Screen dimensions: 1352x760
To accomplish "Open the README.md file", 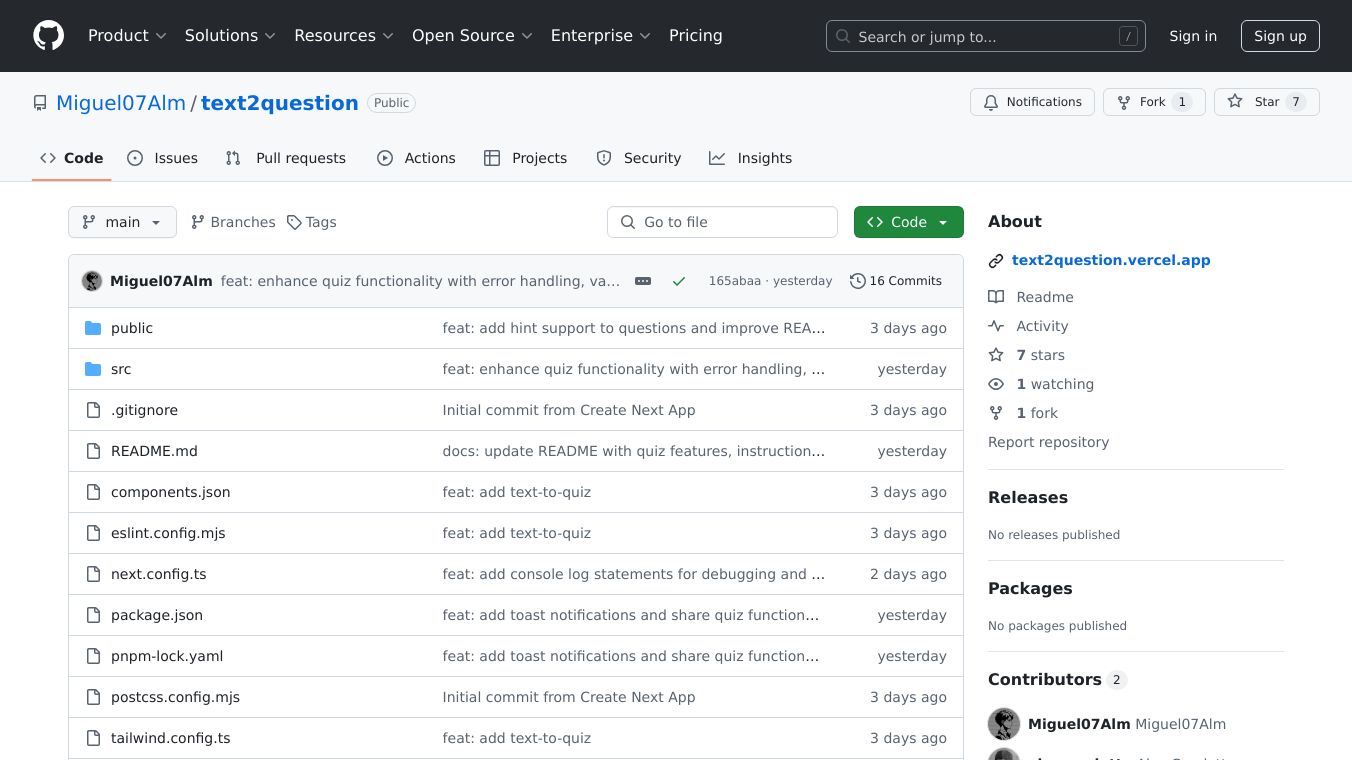I will click(x=154, y=451).
